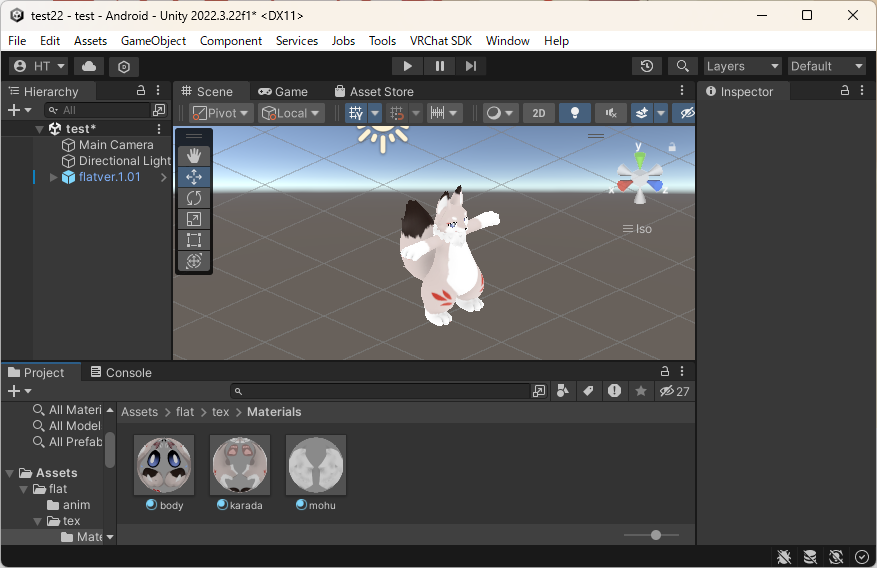
Task: Select the Hand (View) tool
Action: [194, 156]
